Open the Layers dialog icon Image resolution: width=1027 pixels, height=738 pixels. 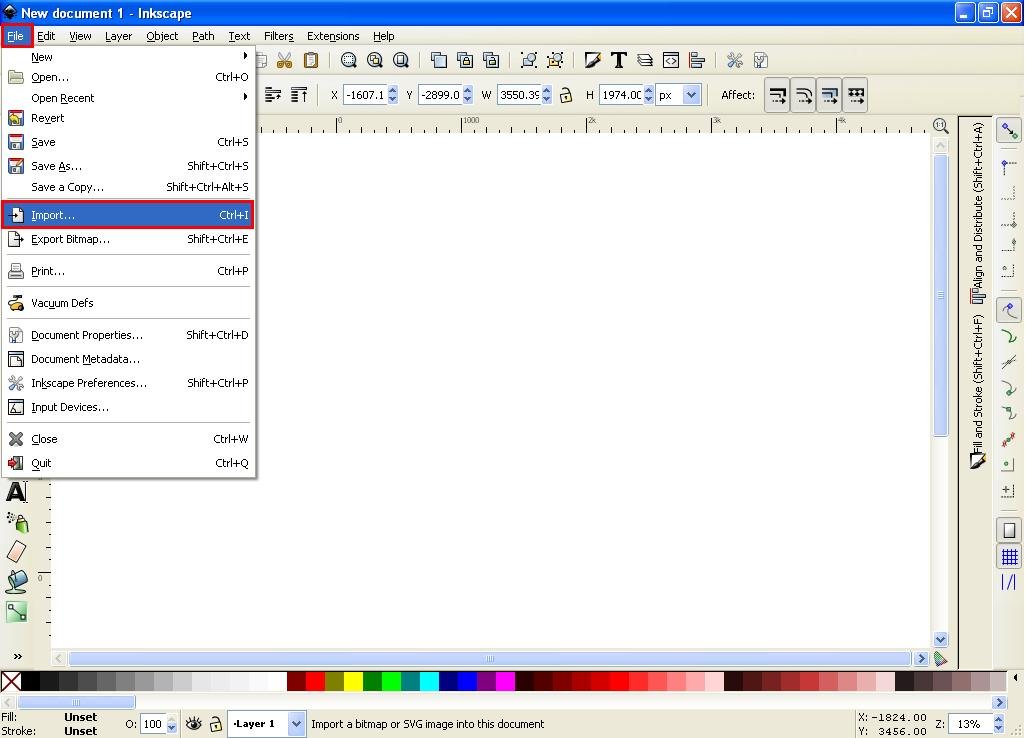tap(645, 61)
